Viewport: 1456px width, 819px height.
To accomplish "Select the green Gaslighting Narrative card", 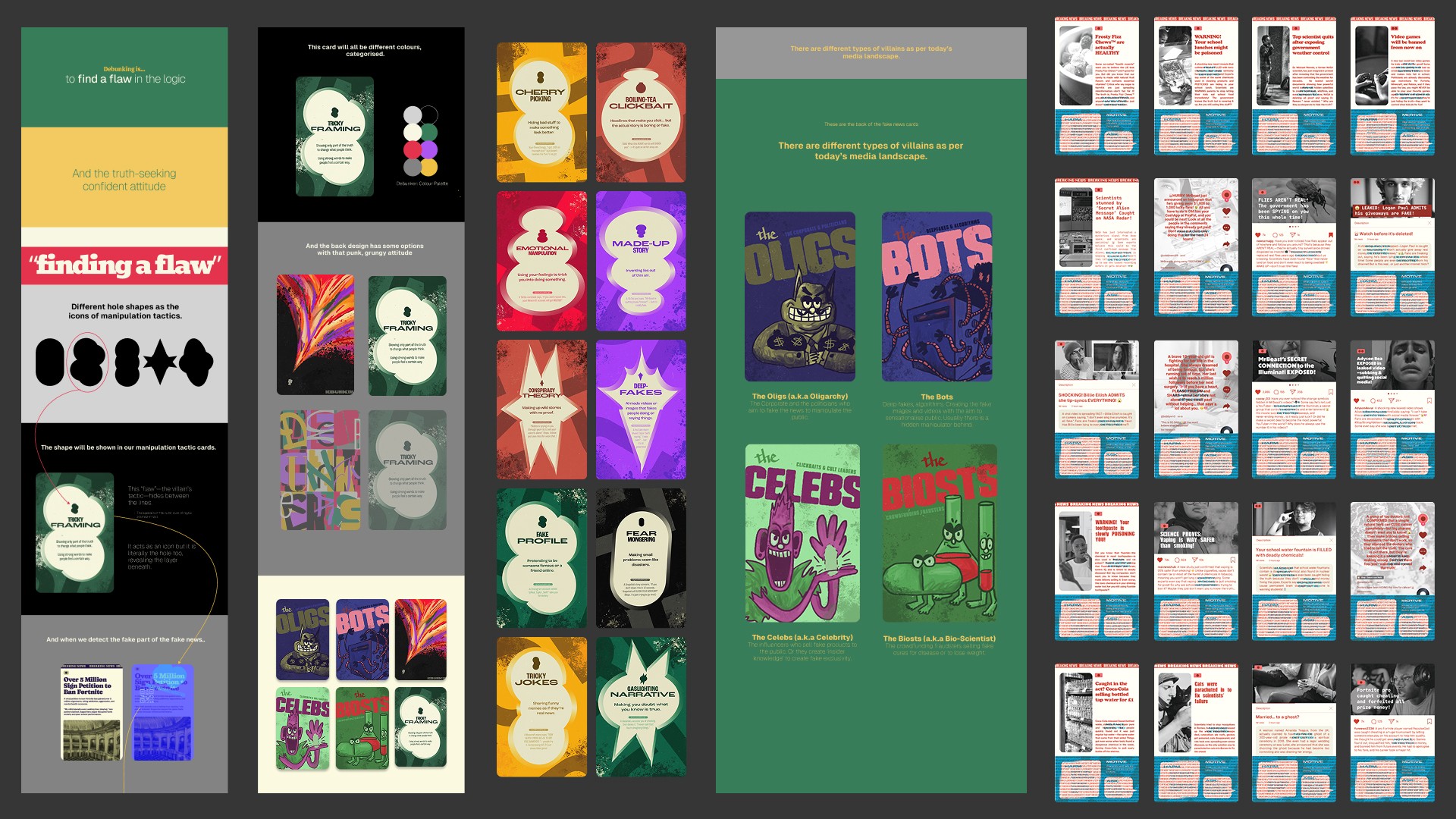I will [641, 707].
